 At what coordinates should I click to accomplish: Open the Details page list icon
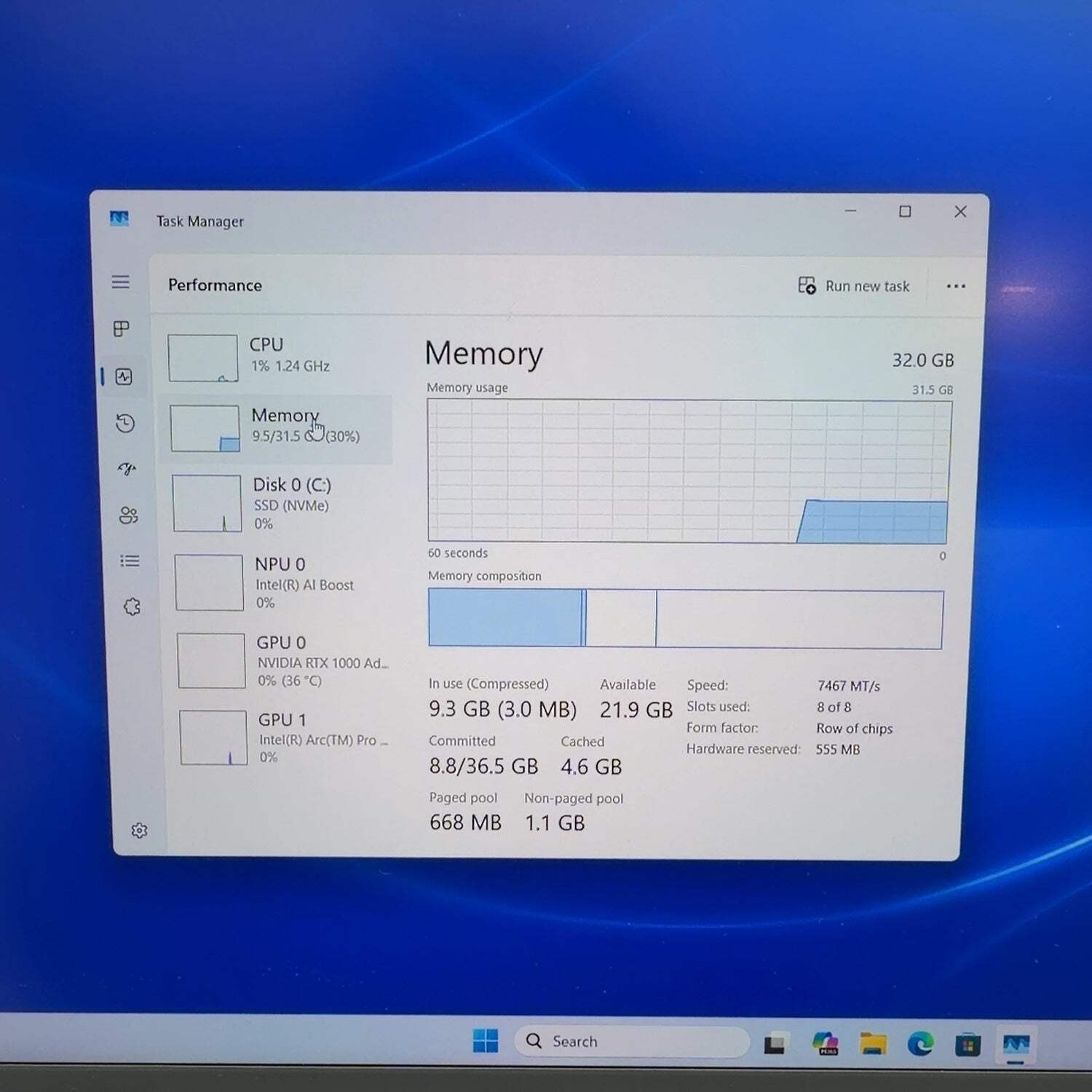pos(130,561)
